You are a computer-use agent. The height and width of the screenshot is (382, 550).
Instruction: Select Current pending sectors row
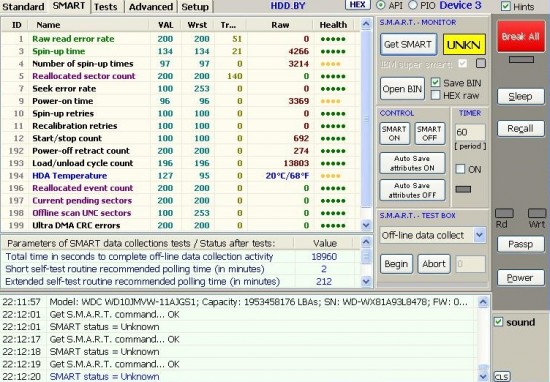coord(181,200)
